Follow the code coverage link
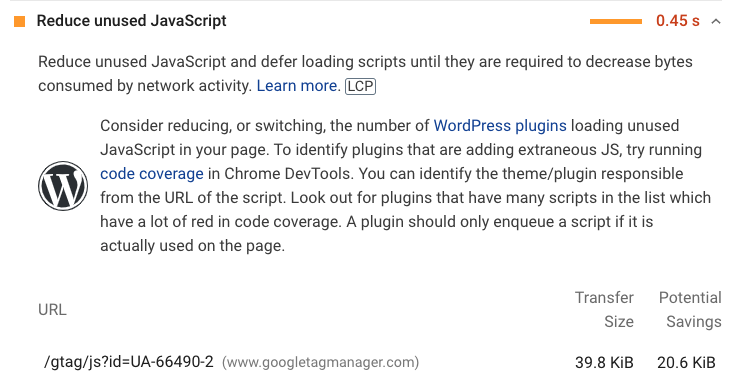 click(152, 174)
